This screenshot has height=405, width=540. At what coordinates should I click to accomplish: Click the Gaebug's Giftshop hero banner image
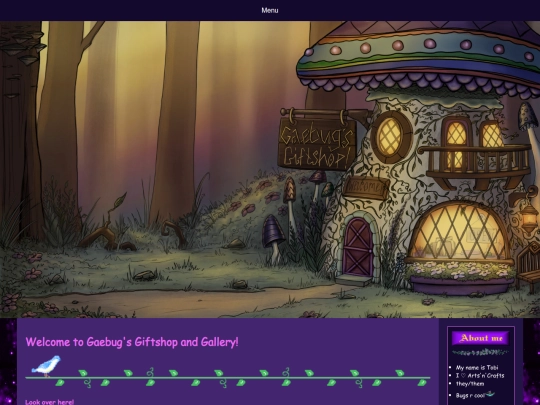click(270, 169)
